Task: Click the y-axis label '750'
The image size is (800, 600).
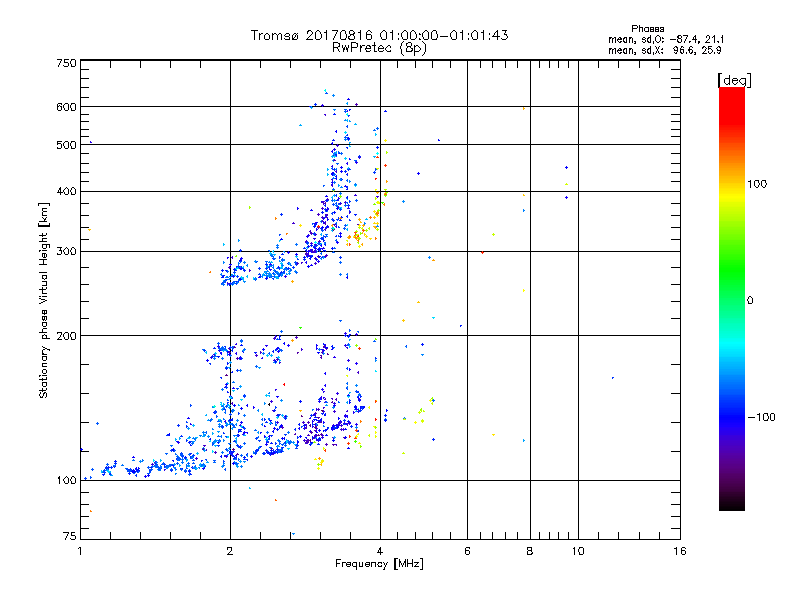Action: tap(66, 63)
